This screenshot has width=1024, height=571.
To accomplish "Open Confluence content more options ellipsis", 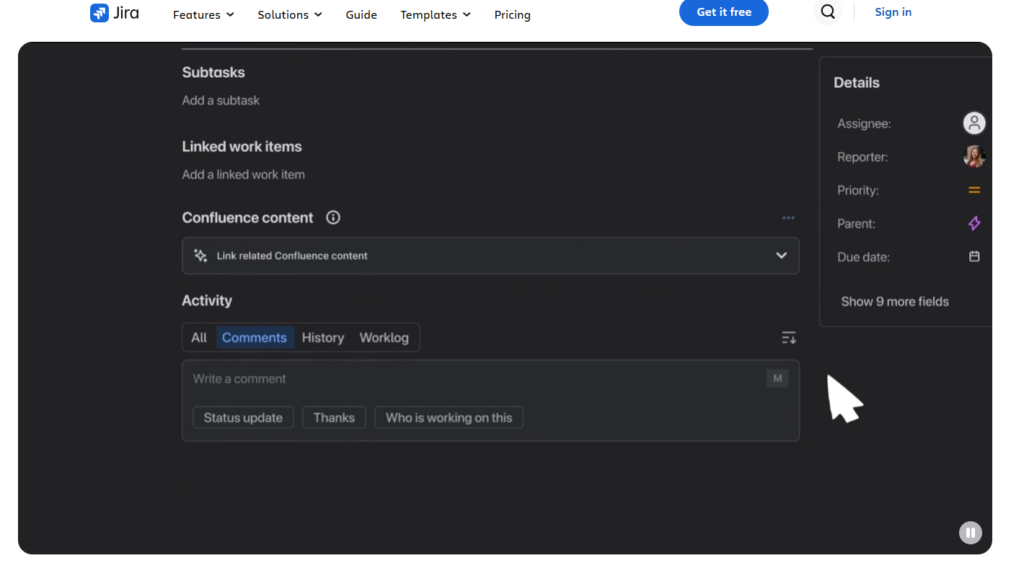I will click(x=788, y=218).
